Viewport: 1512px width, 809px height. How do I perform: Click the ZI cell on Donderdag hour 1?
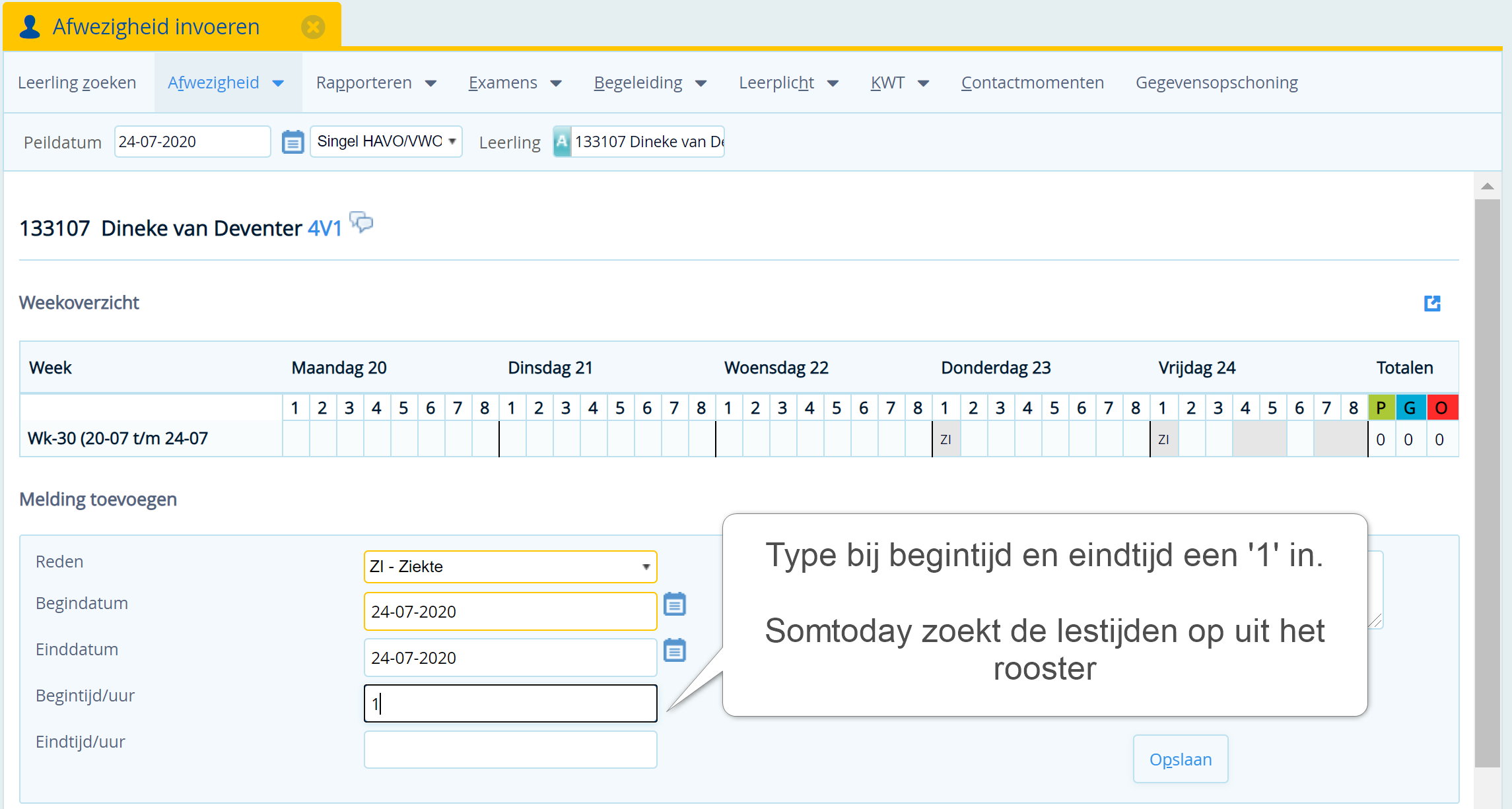[945, 439]
